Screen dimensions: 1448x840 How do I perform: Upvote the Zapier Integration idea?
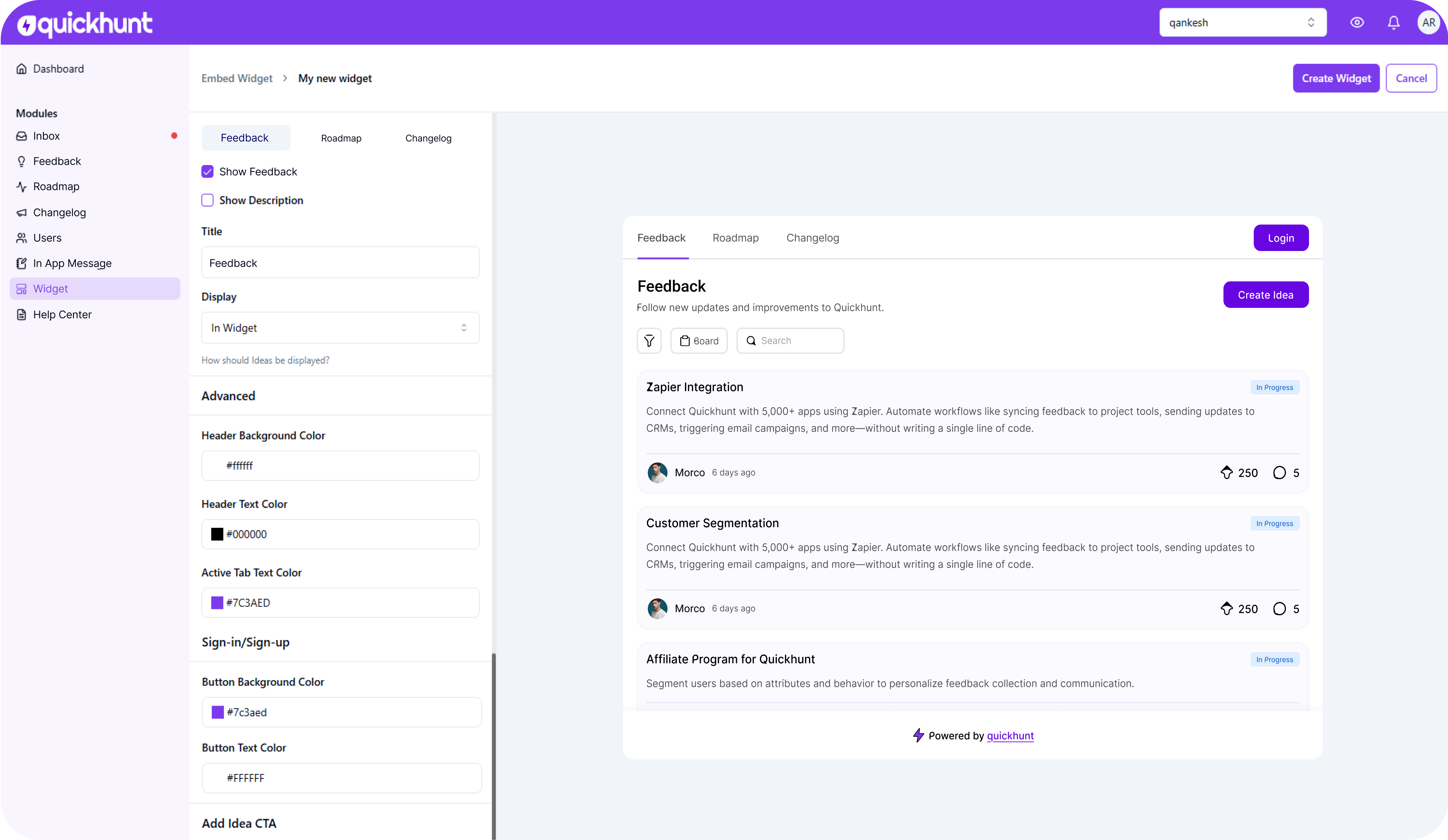pyautogui.click(x=1227, y=472)
